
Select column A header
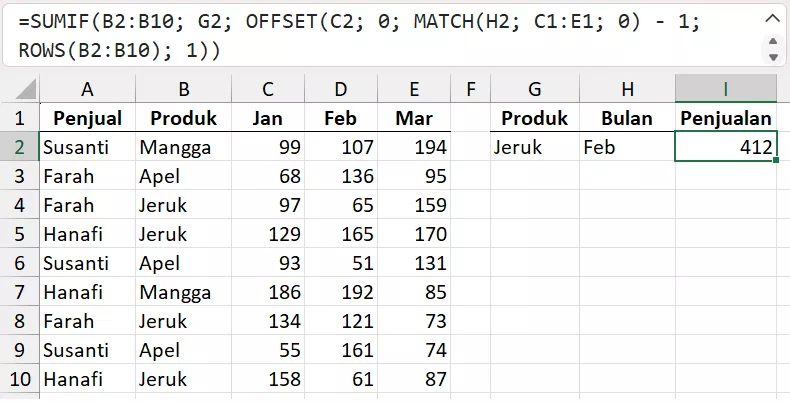coord(88,91)
